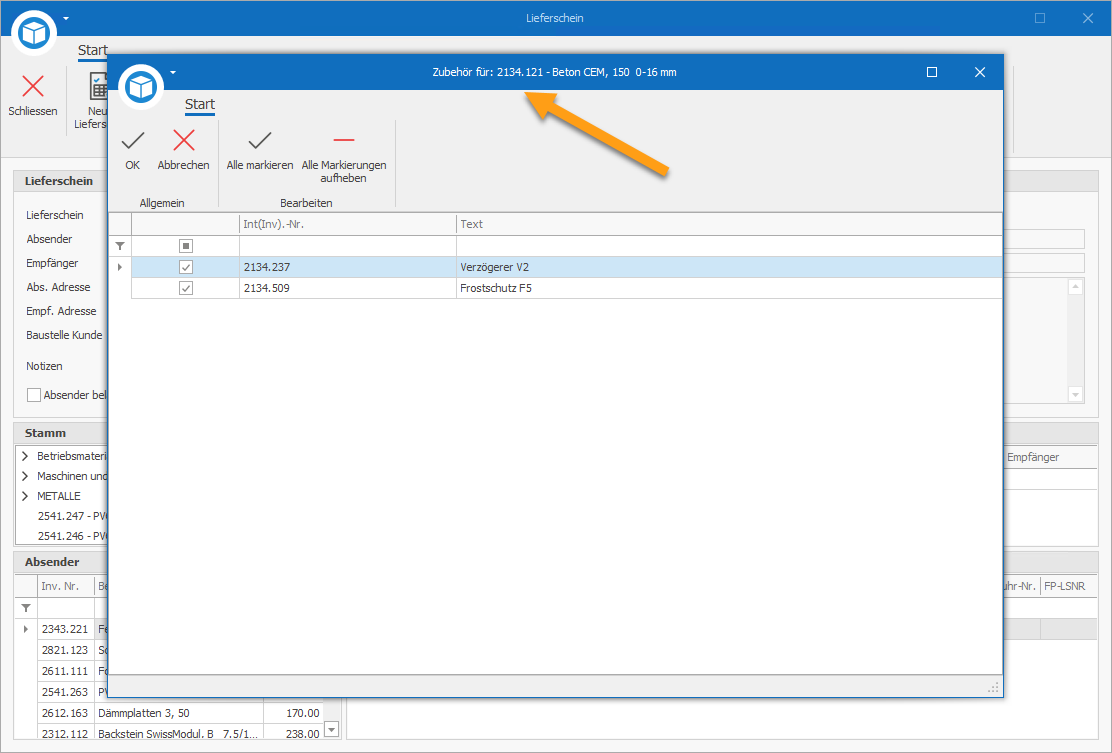Click the Absender grid scroll down arrow

(331, 729)
